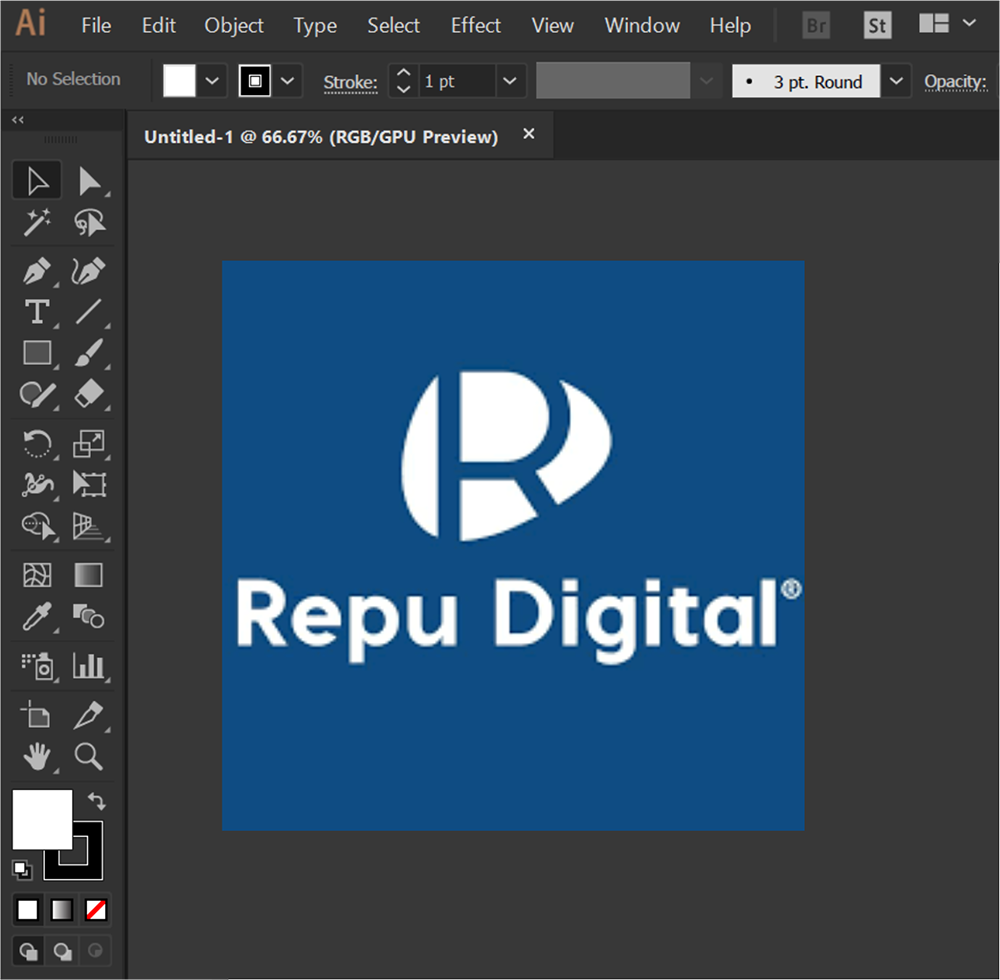Select the Mesh tool
This screenshot has height=980, width=1000.
pyautogui.click(x=37, y=574)
